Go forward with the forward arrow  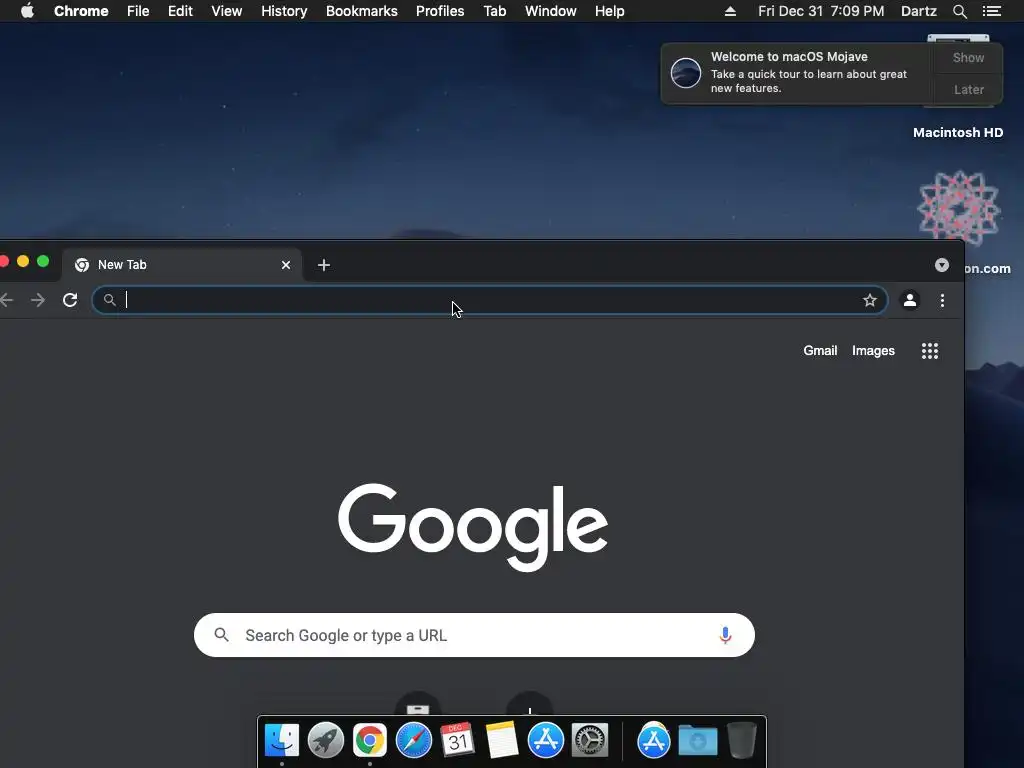click(38, 300)
